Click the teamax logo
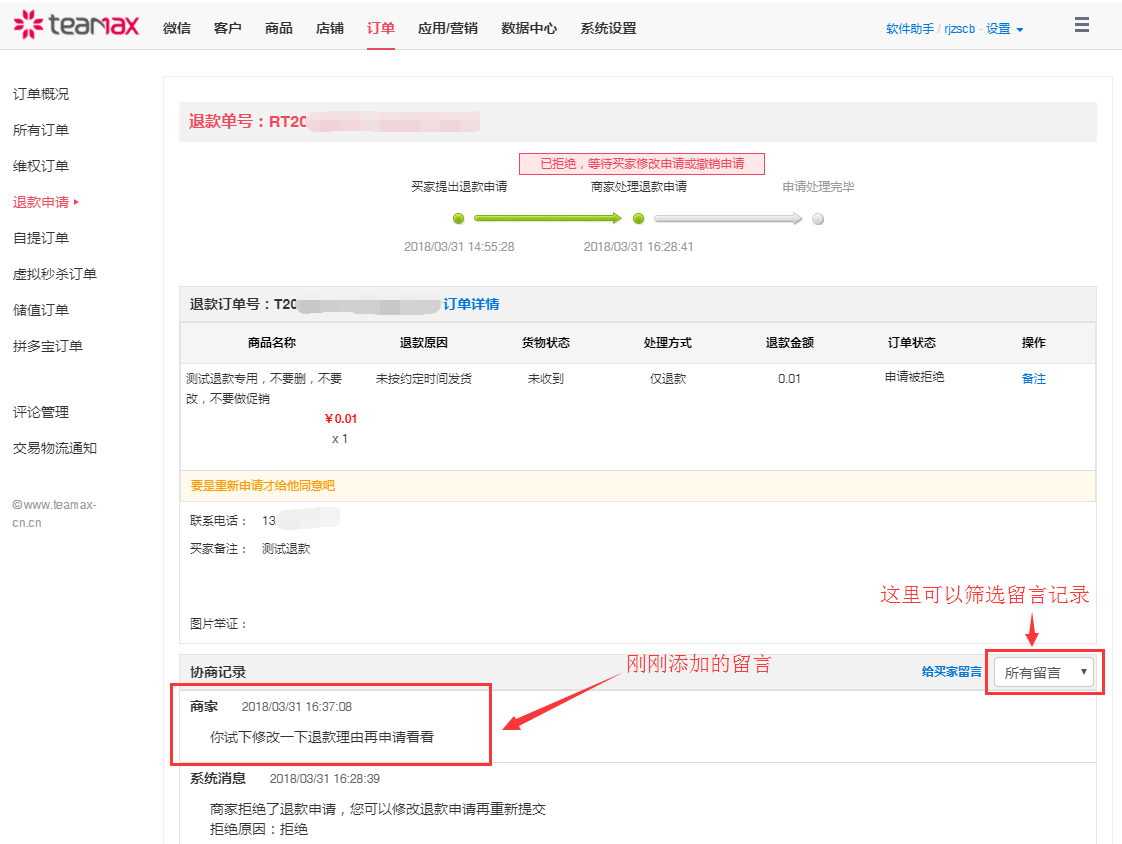 tap(77, 26)
